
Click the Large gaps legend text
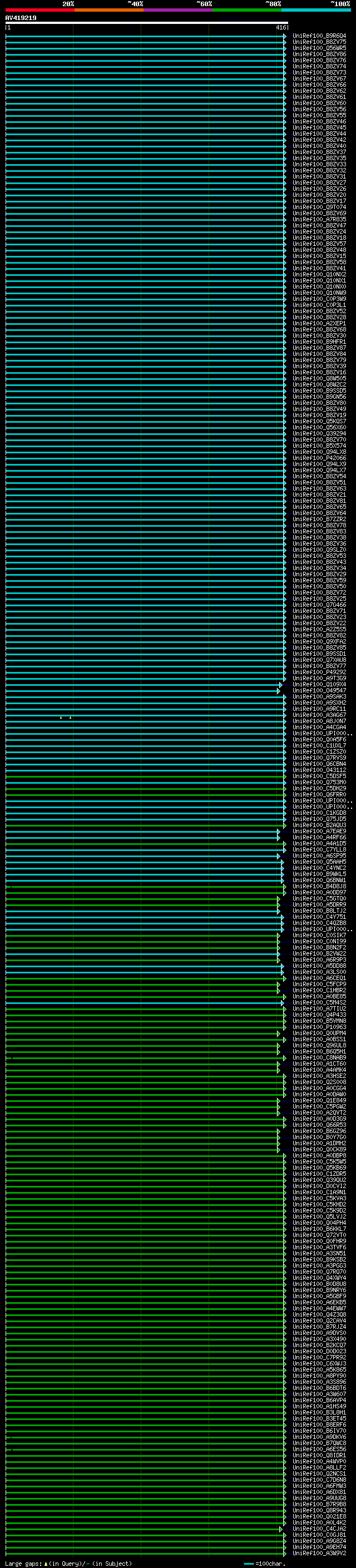(x=68, y=1563)
